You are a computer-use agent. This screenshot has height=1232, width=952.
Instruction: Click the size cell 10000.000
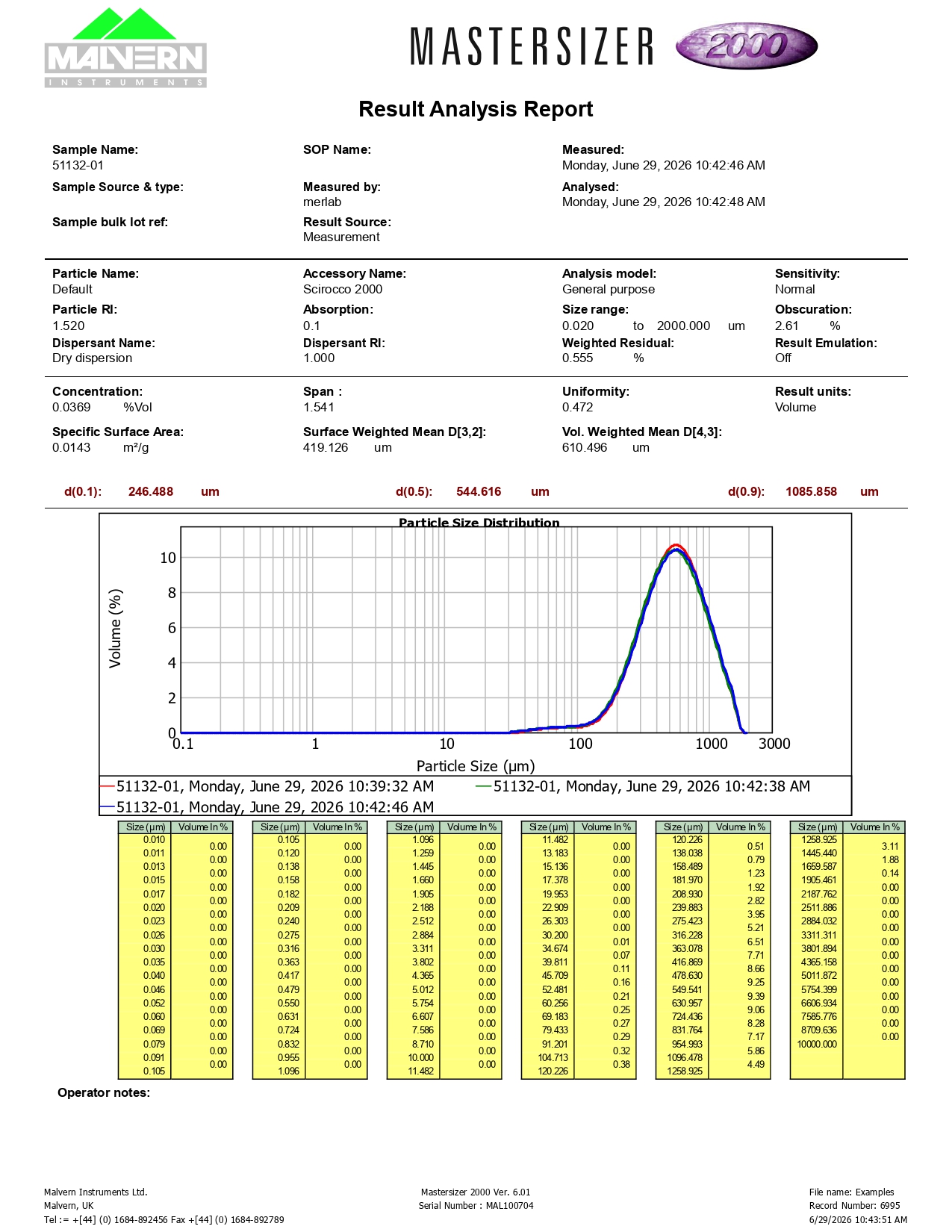pos(817,1044)
